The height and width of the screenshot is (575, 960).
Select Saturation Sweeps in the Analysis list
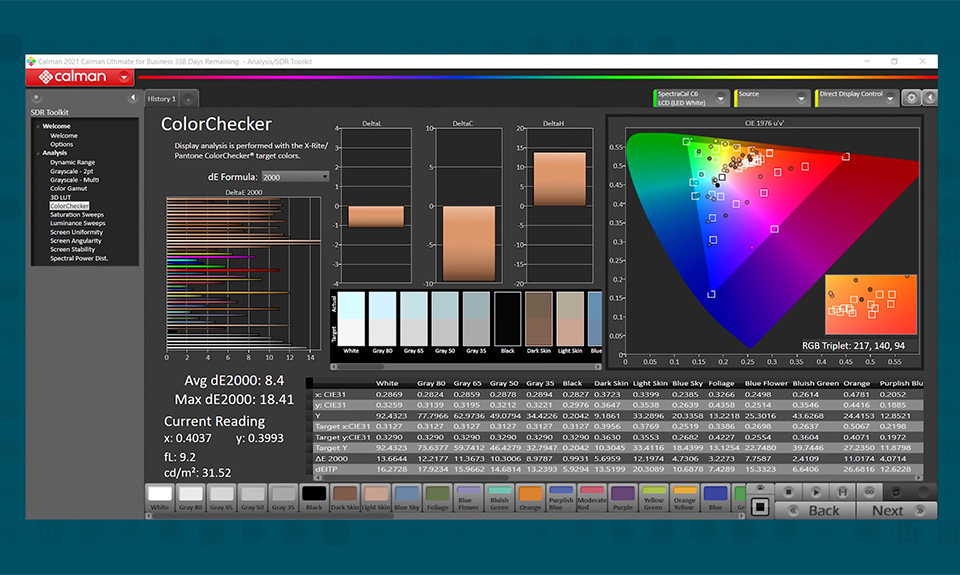[77, 214]
